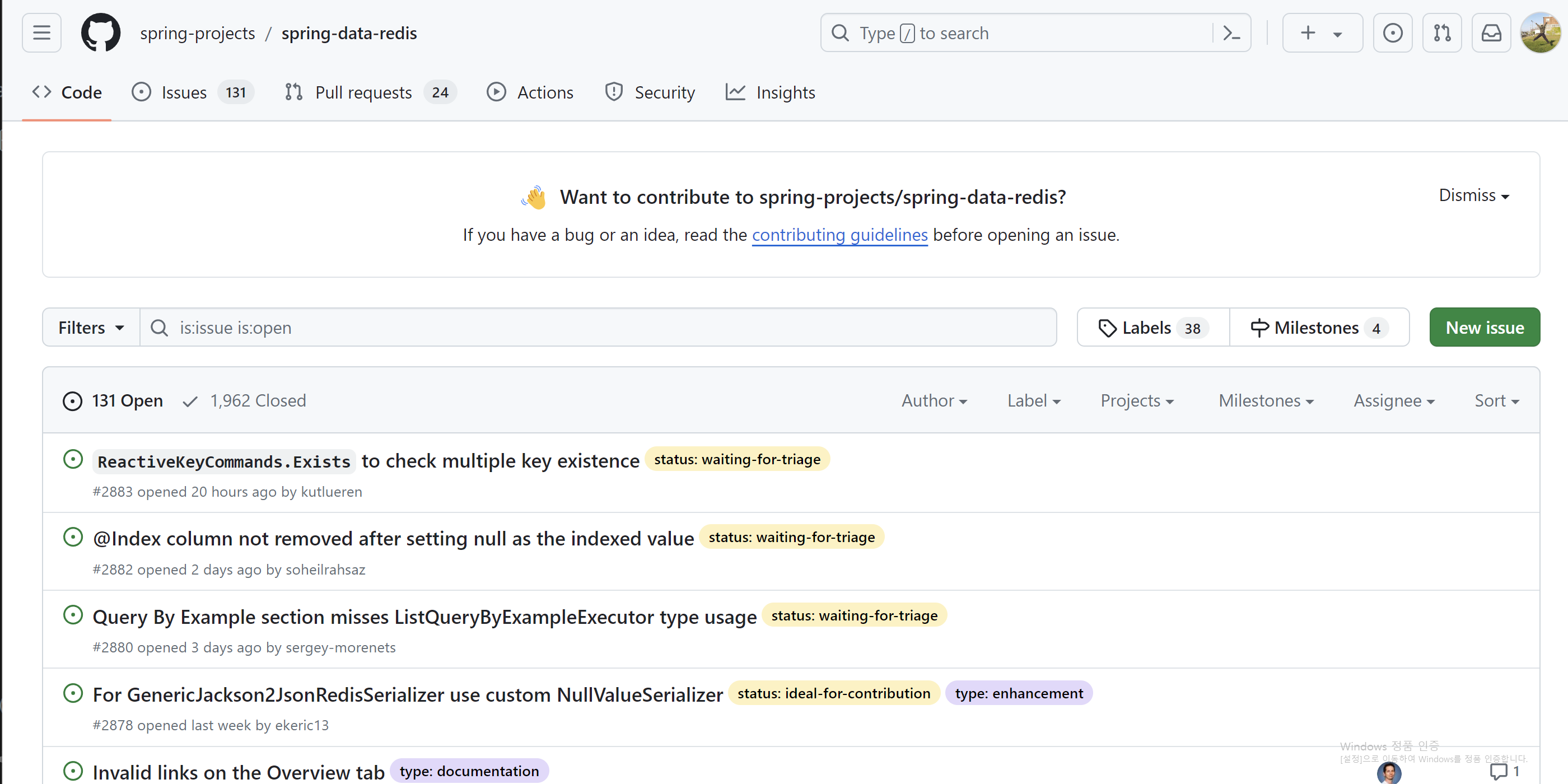Open the notifications inbox
This screenshot has height=784, width=1568.
pyautogui.click(x=1491, y=33)
